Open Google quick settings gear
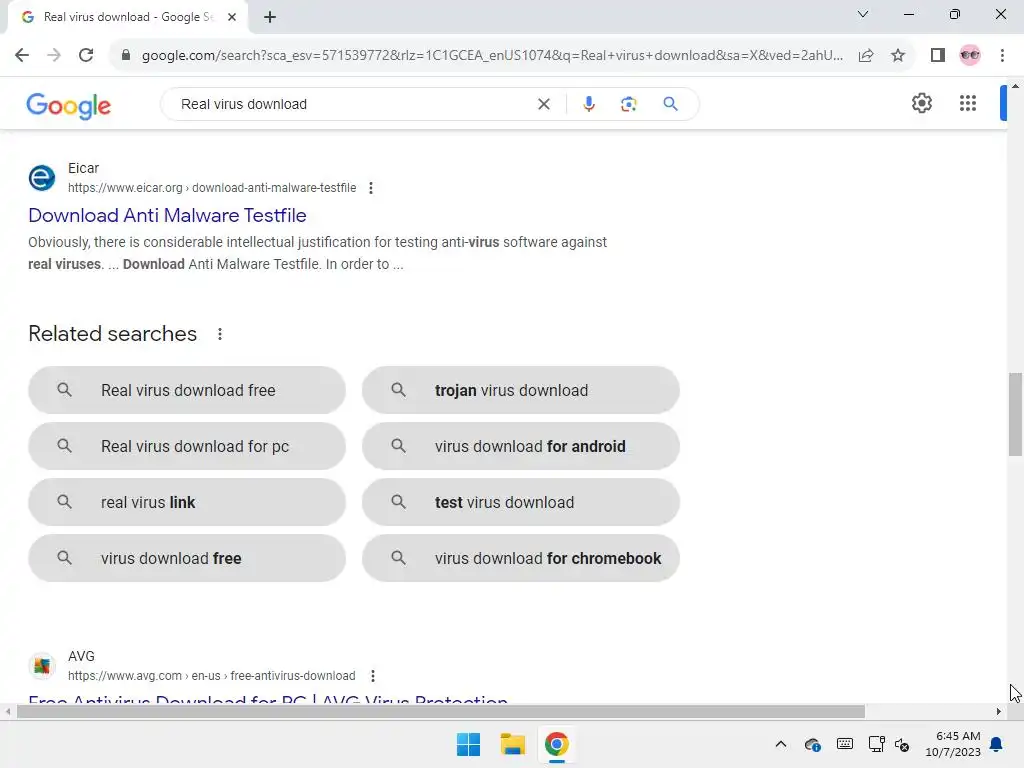This screenshot has height=768, width=1024. coord(921,103)
